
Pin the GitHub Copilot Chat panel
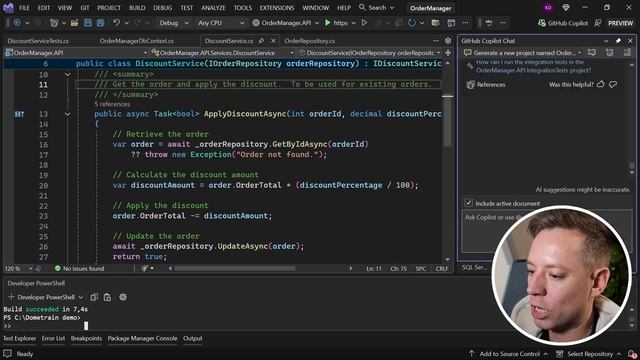(618, 41)
